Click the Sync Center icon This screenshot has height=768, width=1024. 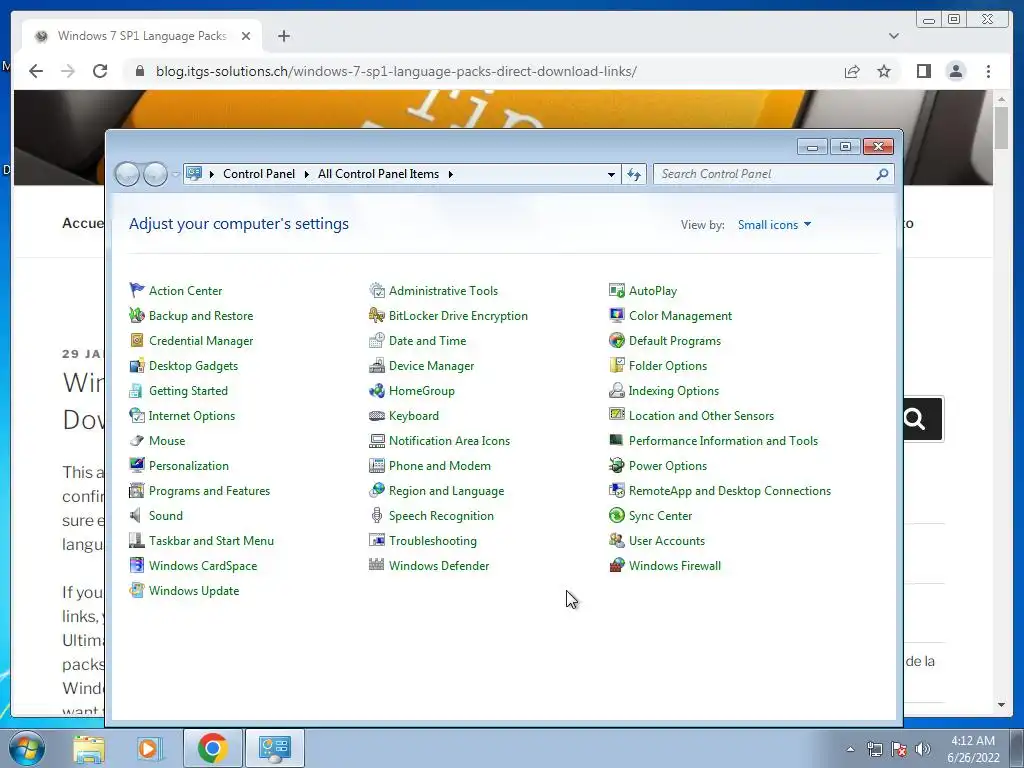[x=616, y=516]
